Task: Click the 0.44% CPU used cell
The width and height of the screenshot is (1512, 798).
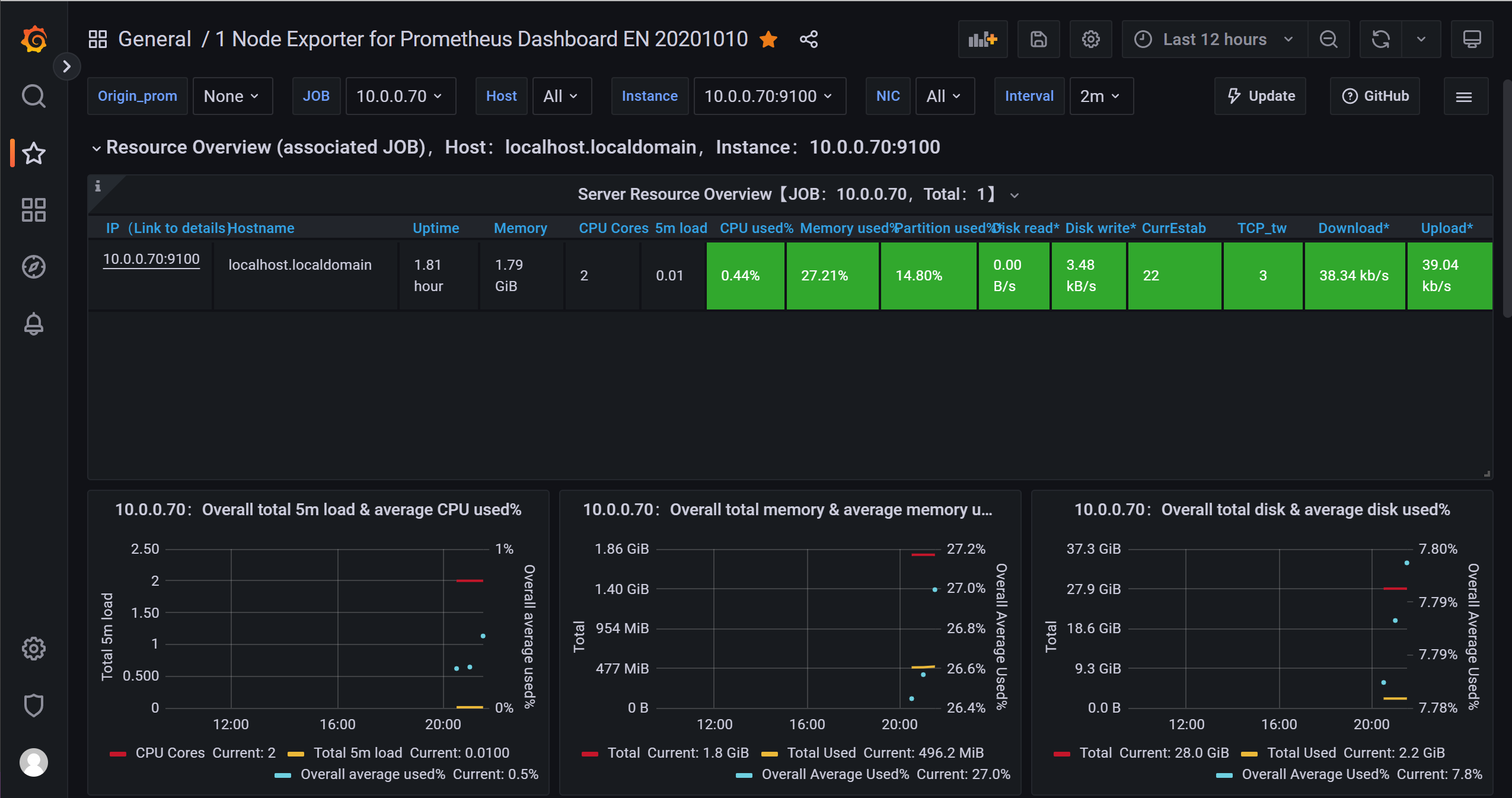Action: [745, 276]
